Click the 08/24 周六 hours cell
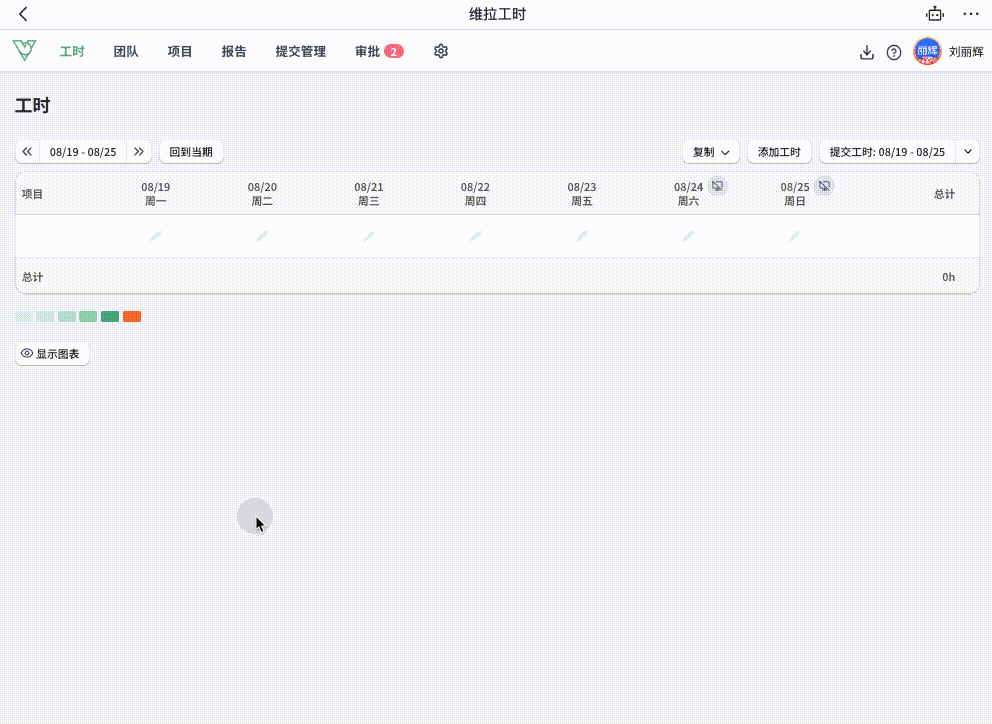Viewport: 992px width, 724px height. pos(688,236)
